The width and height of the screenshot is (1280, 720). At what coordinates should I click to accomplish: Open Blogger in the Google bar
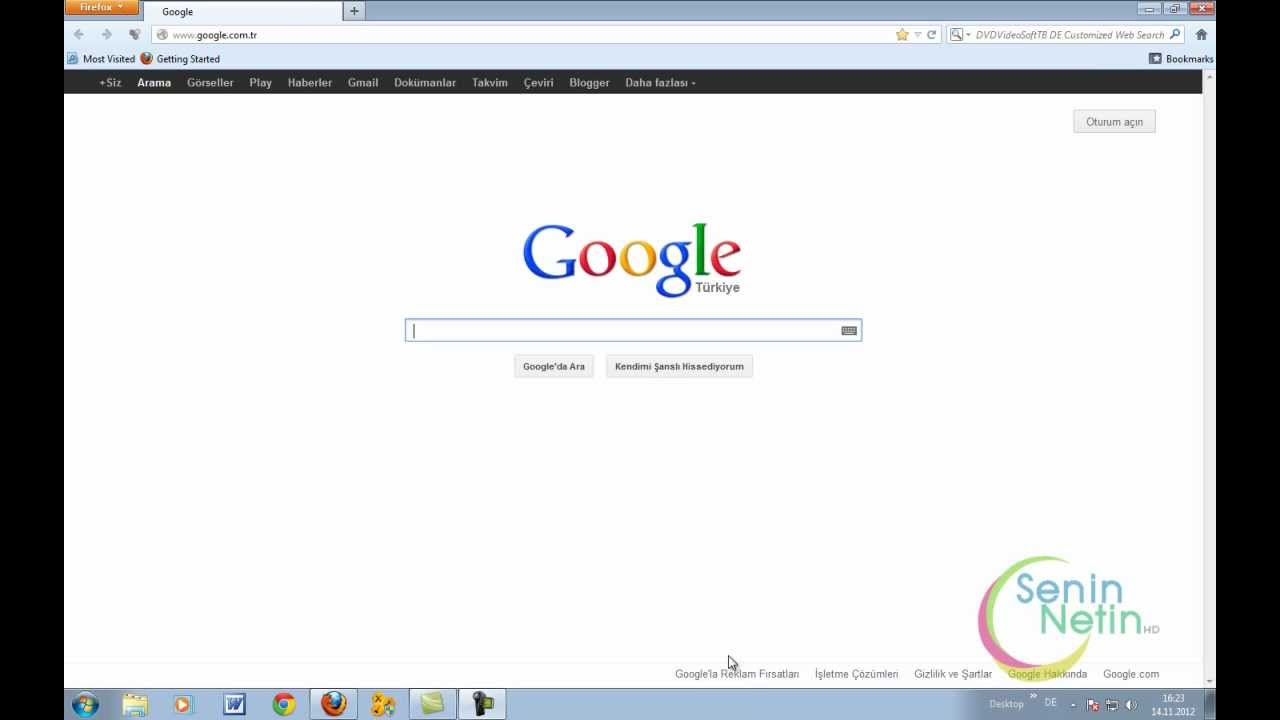[589, 83]
